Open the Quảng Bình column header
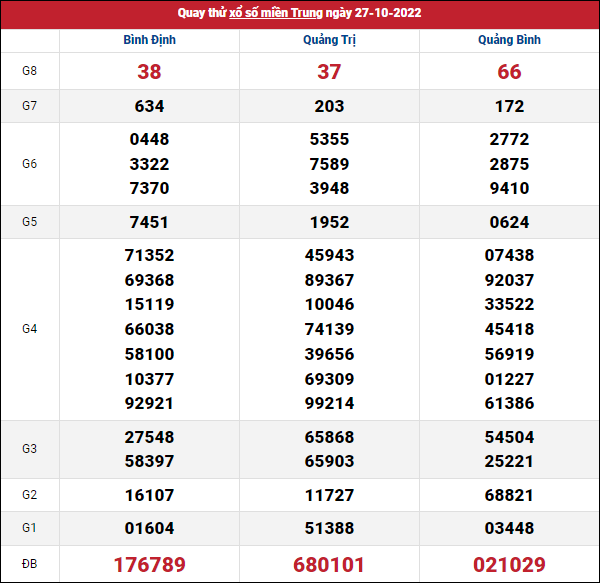Viewport: 600px width, 583px height. coord(509,40)
